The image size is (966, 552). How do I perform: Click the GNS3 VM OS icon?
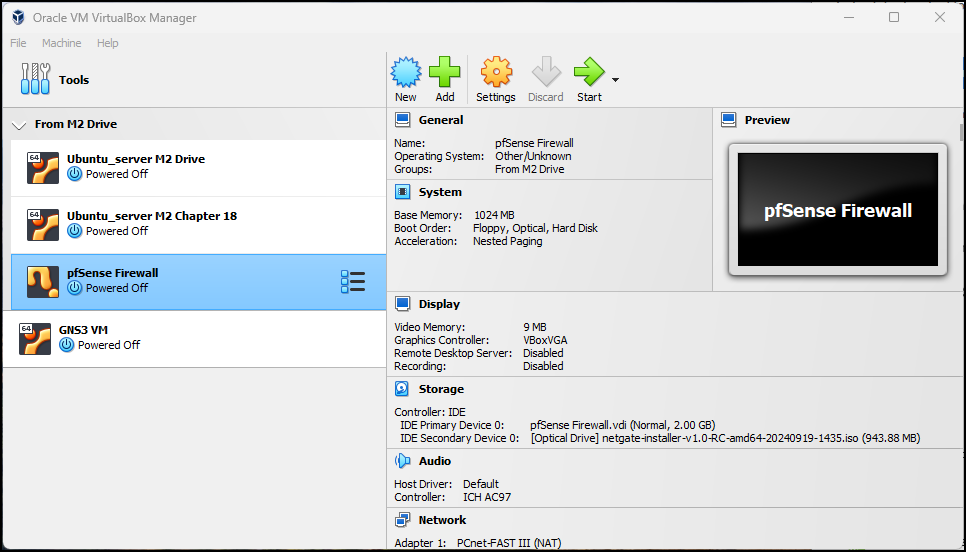[34, 339]
